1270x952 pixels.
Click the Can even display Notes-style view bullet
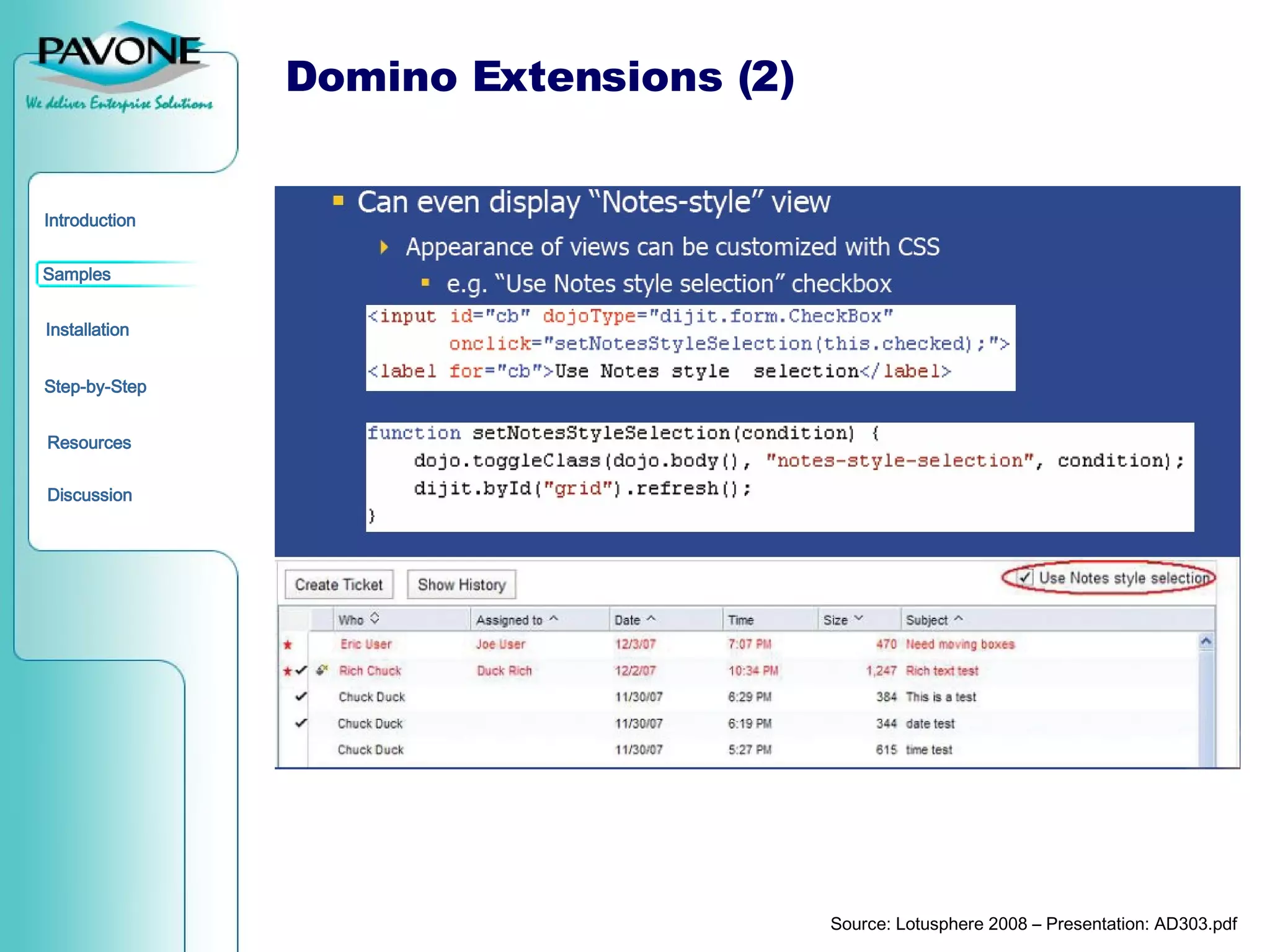593,202
